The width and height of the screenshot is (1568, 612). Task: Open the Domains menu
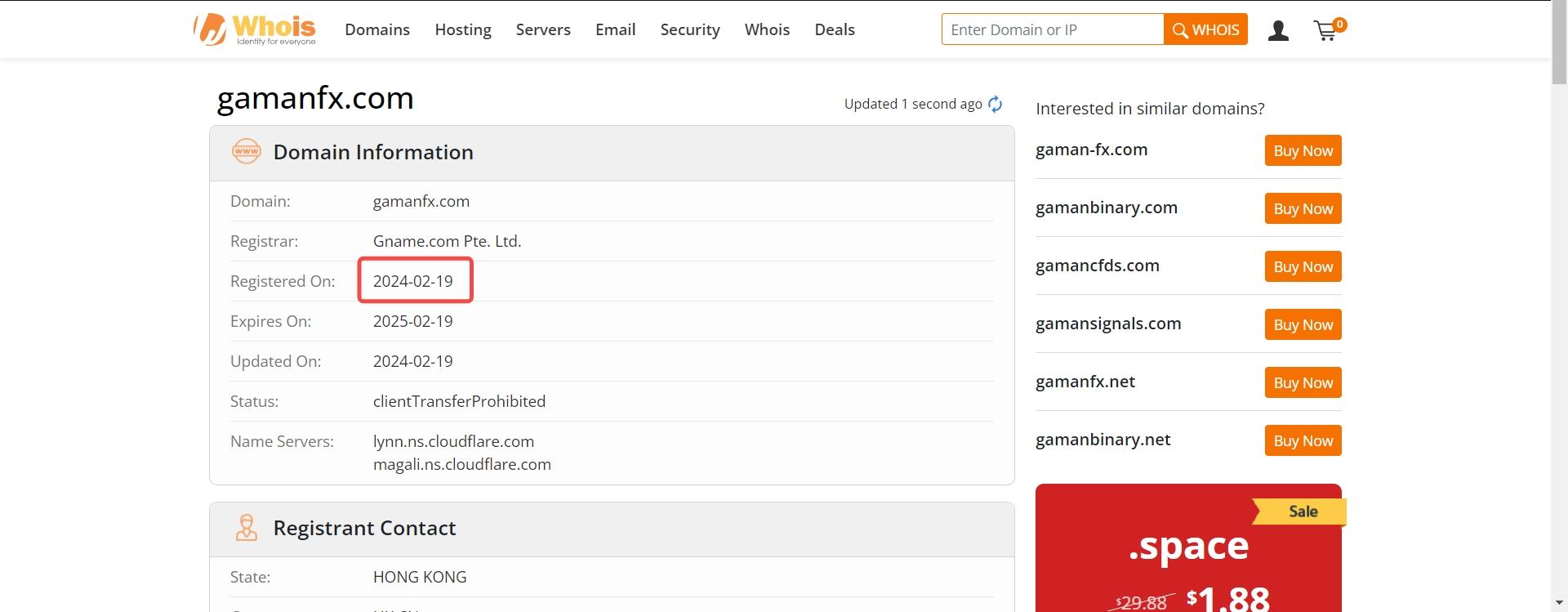(377, 29)
